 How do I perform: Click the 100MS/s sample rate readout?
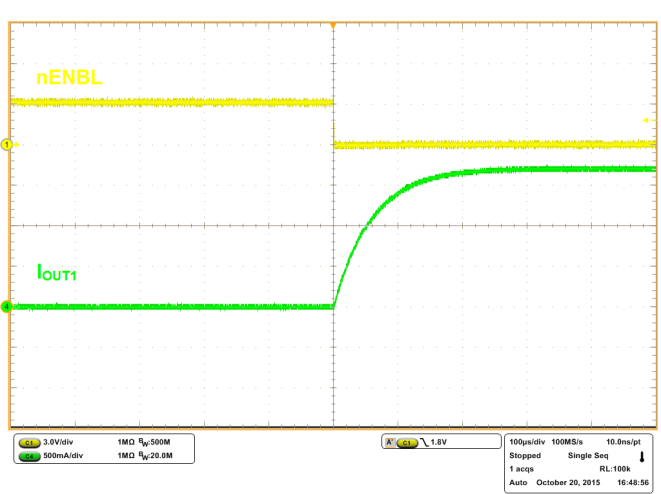point(577,441)
